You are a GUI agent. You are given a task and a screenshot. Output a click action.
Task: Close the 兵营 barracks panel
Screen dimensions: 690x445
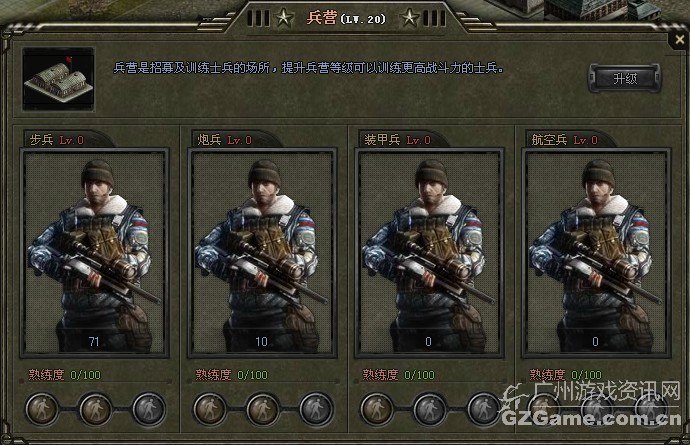[679, 40]
